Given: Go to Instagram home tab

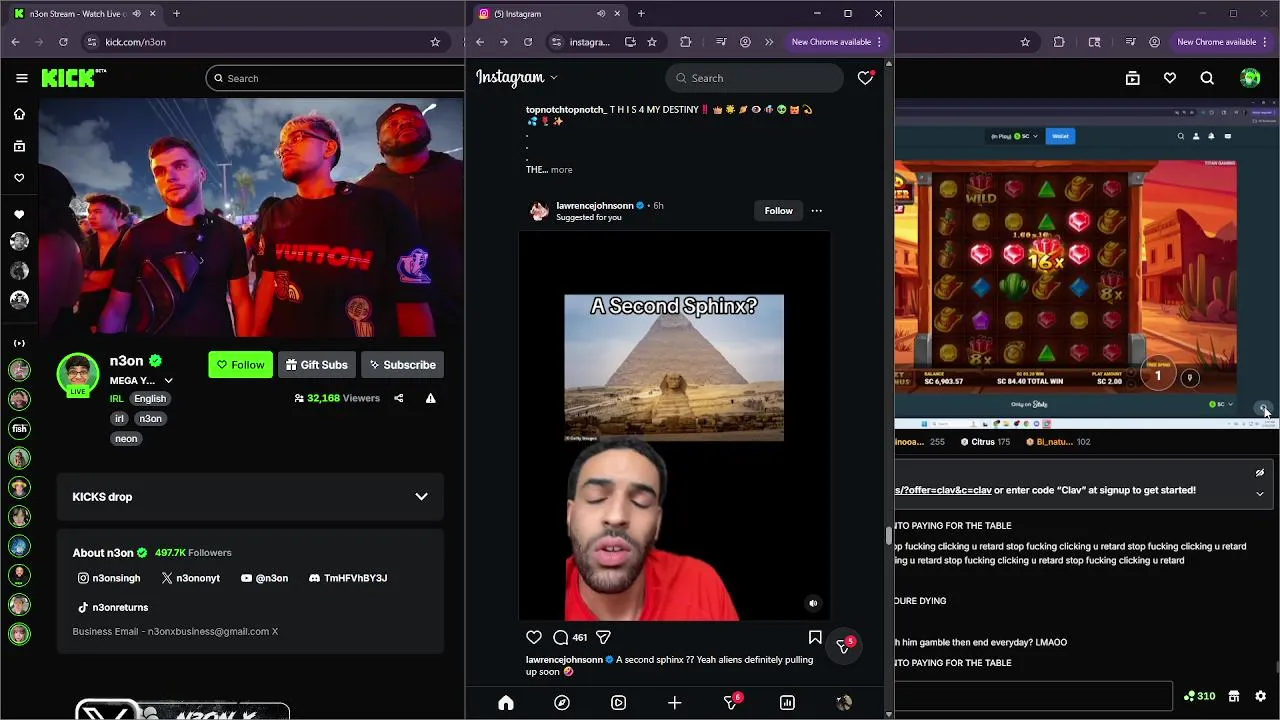Looking at the screenshot, I should click(506, 703).
